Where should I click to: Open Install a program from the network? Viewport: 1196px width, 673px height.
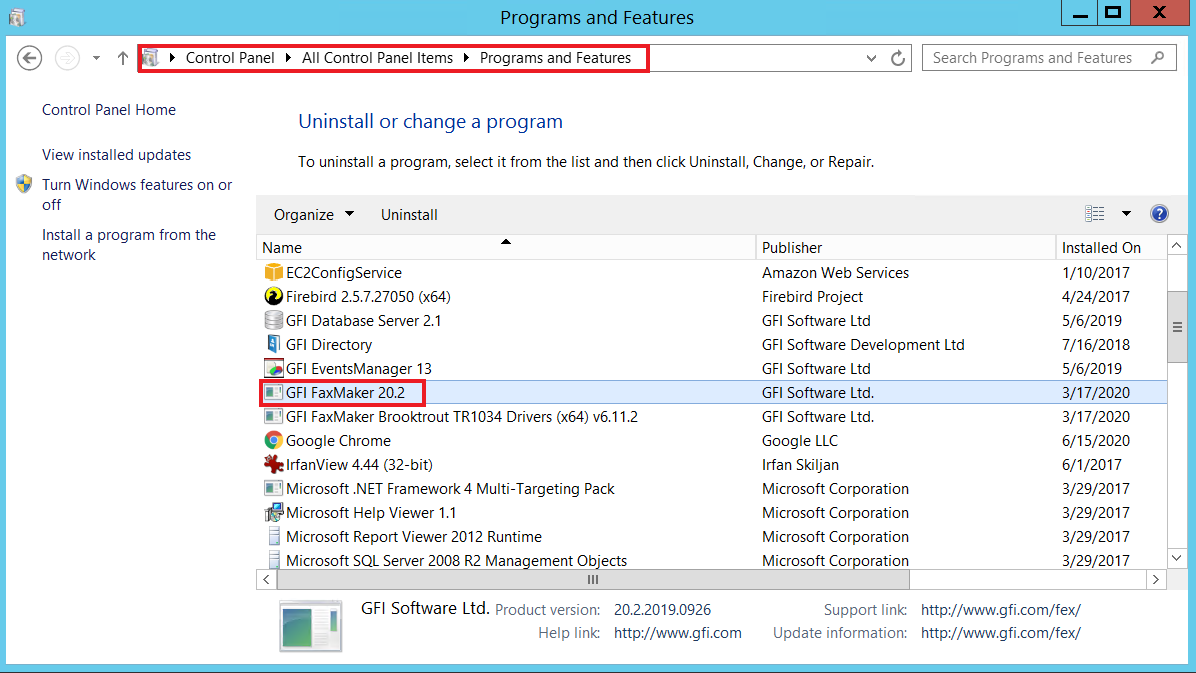tap(129, 245)
